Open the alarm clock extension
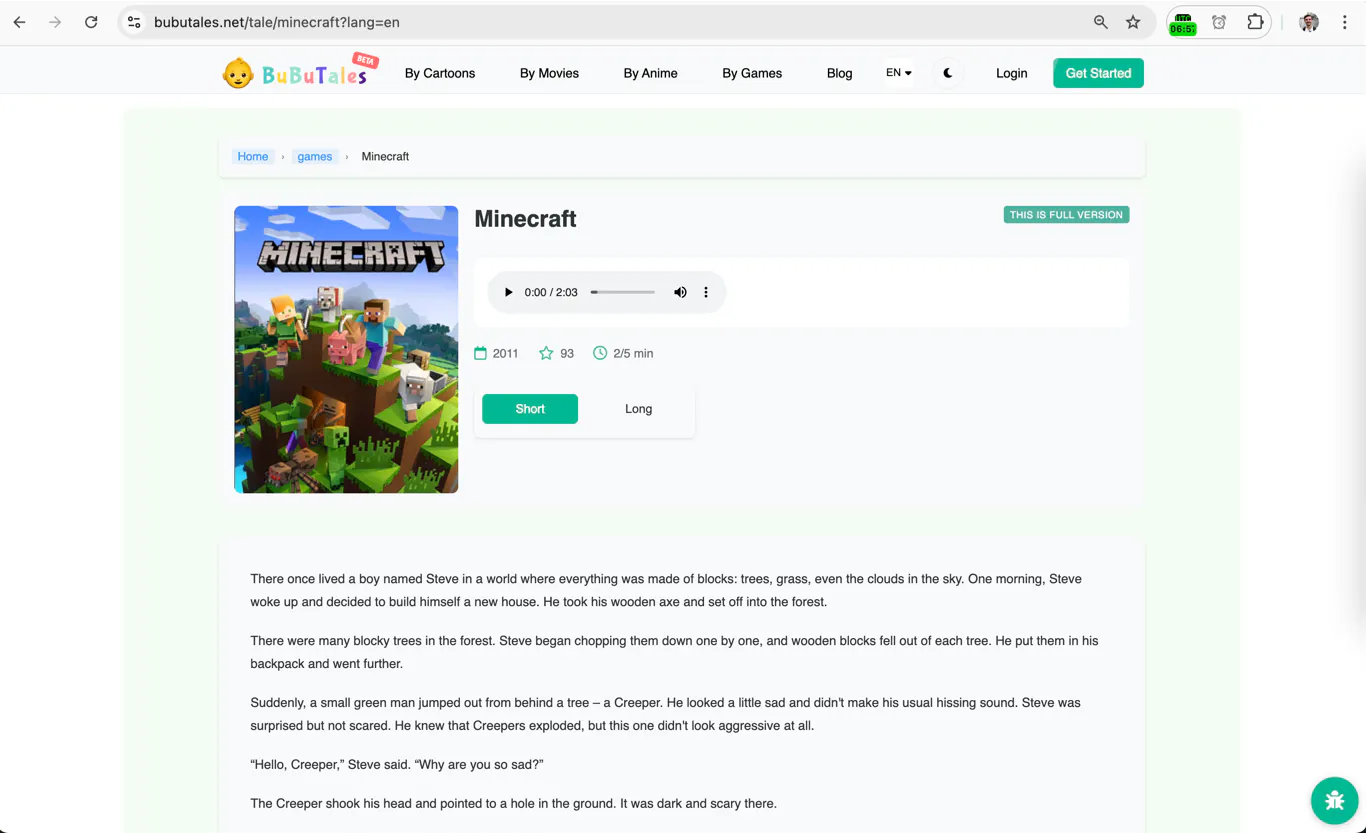The height and width of the screenshot is (833, 1367). point(1219,22)
